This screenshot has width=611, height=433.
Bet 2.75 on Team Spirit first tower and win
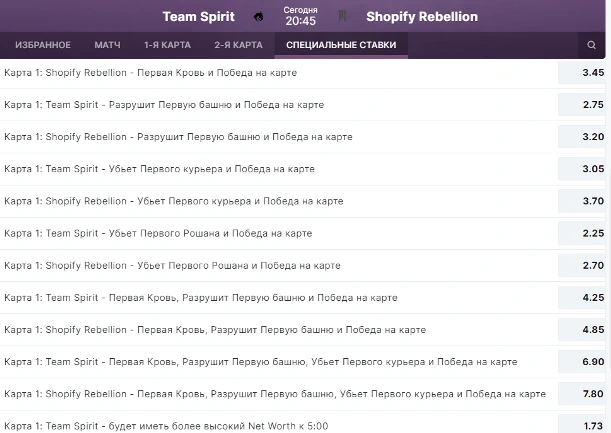click(x=582, y=104)
